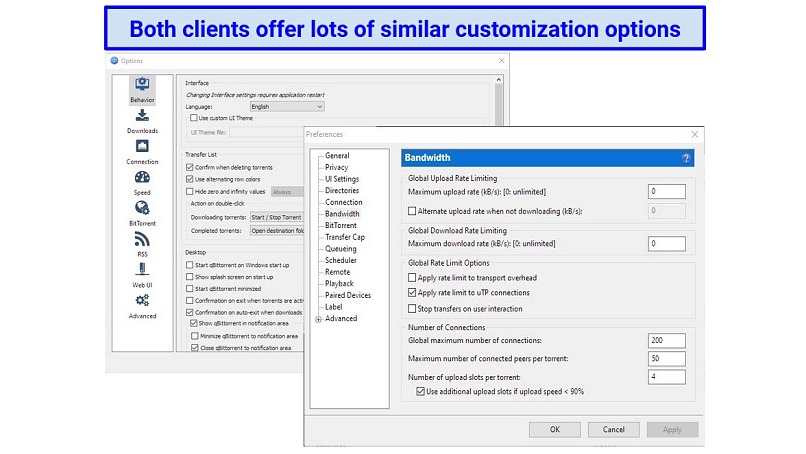This screenshot has height=454, width=806.
Task: Toggle Use alternating row colors
Action: tap(190, 179)
